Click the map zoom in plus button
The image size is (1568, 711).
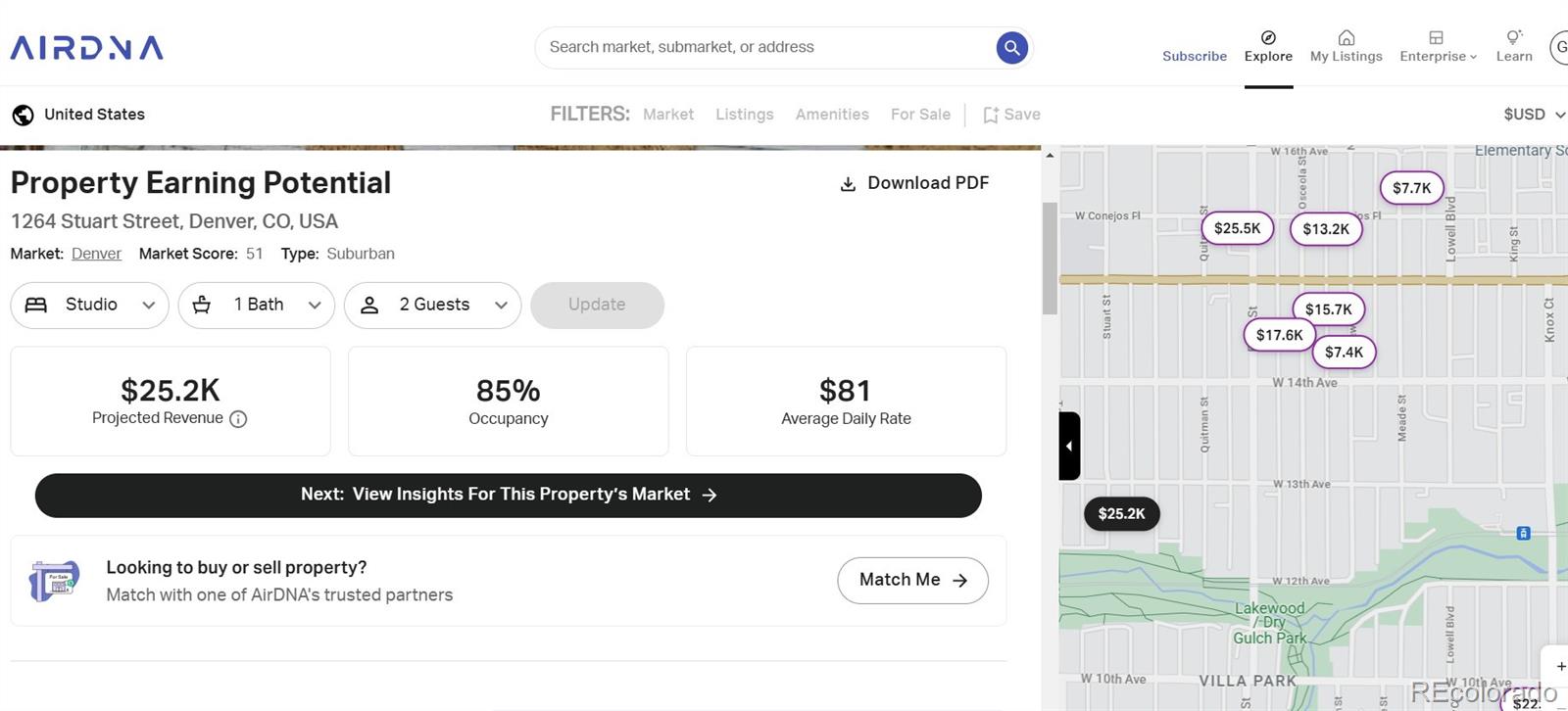1559,666
